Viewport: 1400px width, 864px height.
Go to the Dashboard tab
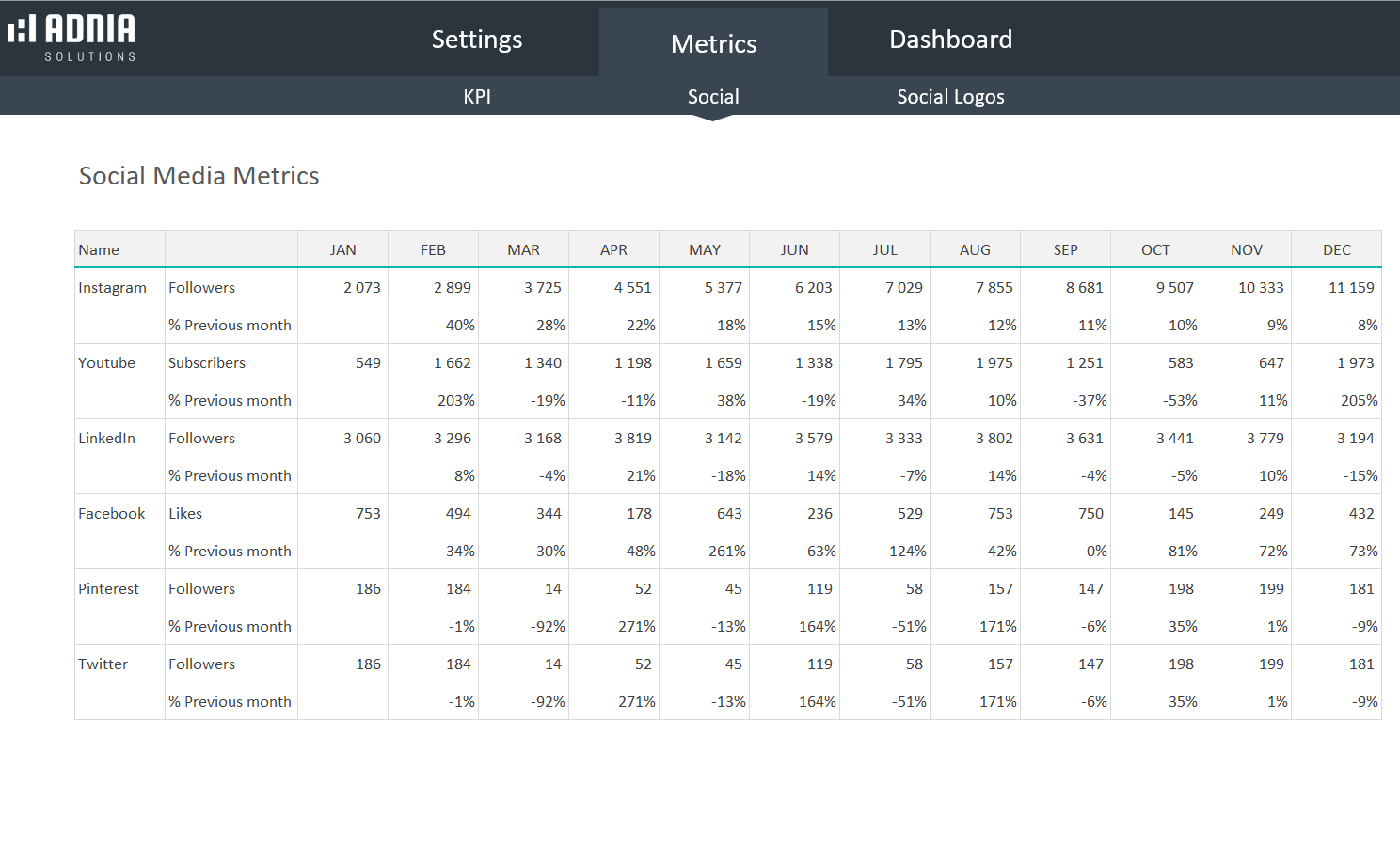[x=950, y=40]
